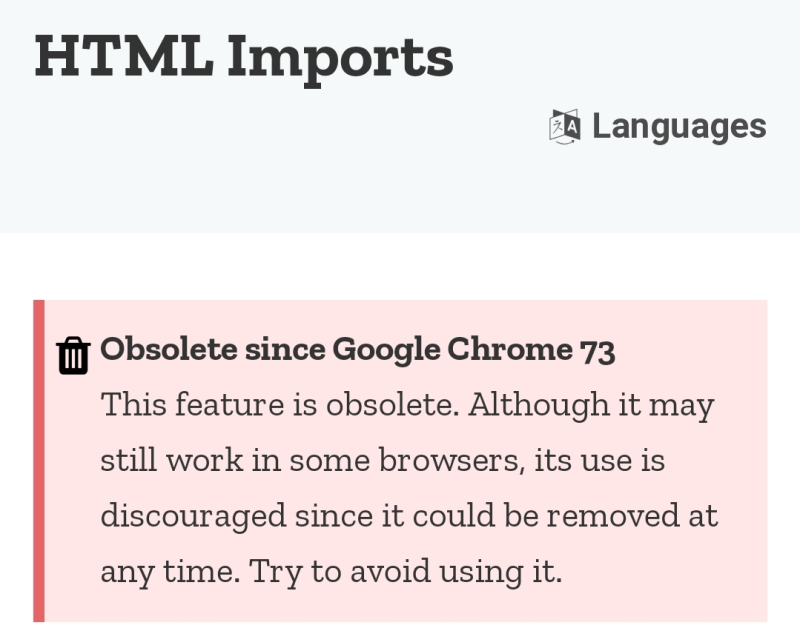The image size is (800, 628).
Task: Click the word Obsolete in bold heading
Action: [169, 349]
